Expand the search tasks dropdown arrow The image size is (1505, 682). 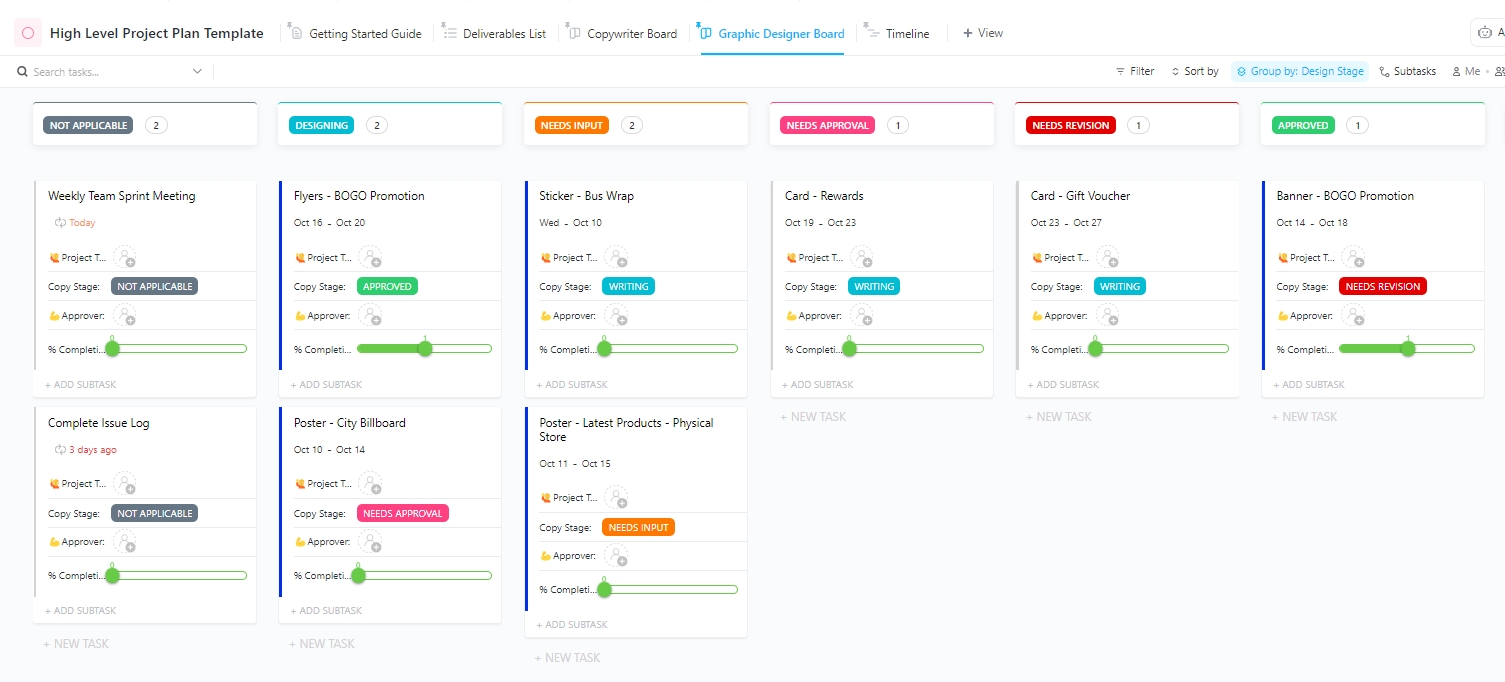tap(197, 71)
